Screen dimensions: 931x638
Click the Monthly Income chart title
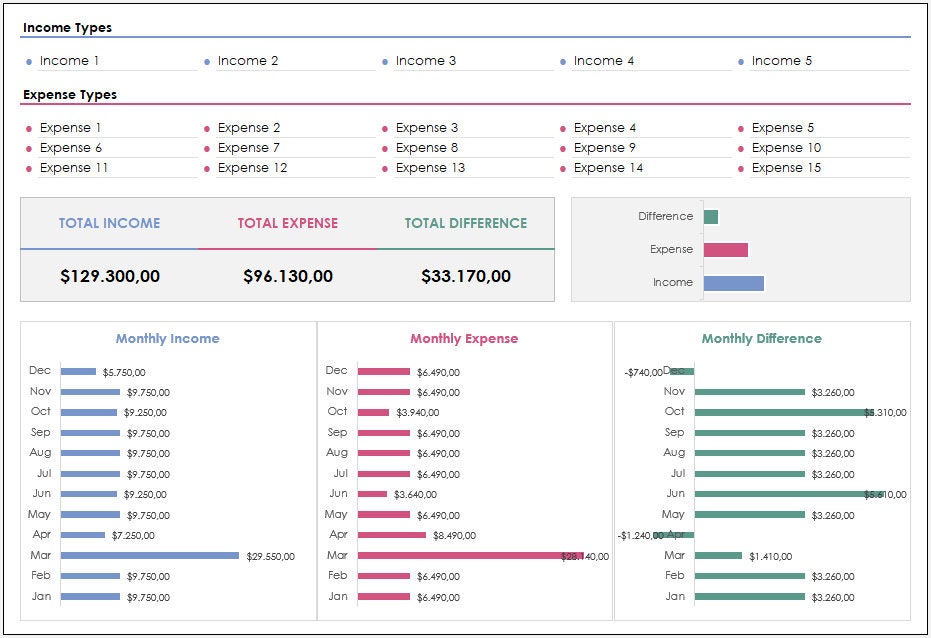point(167,338)
